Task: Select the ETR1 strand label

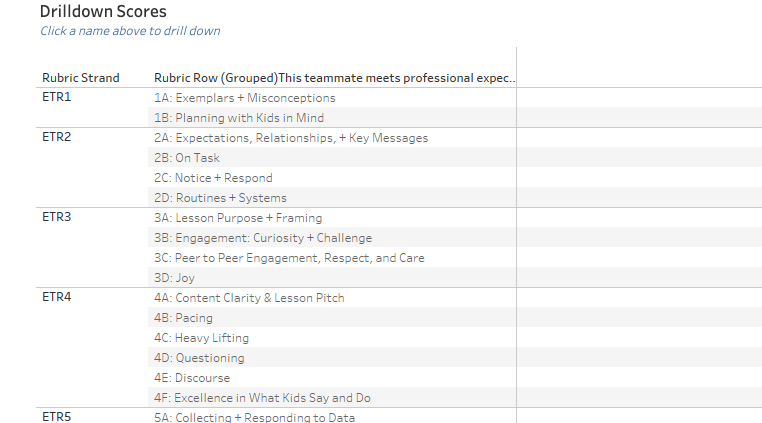Action: [57, 98]
